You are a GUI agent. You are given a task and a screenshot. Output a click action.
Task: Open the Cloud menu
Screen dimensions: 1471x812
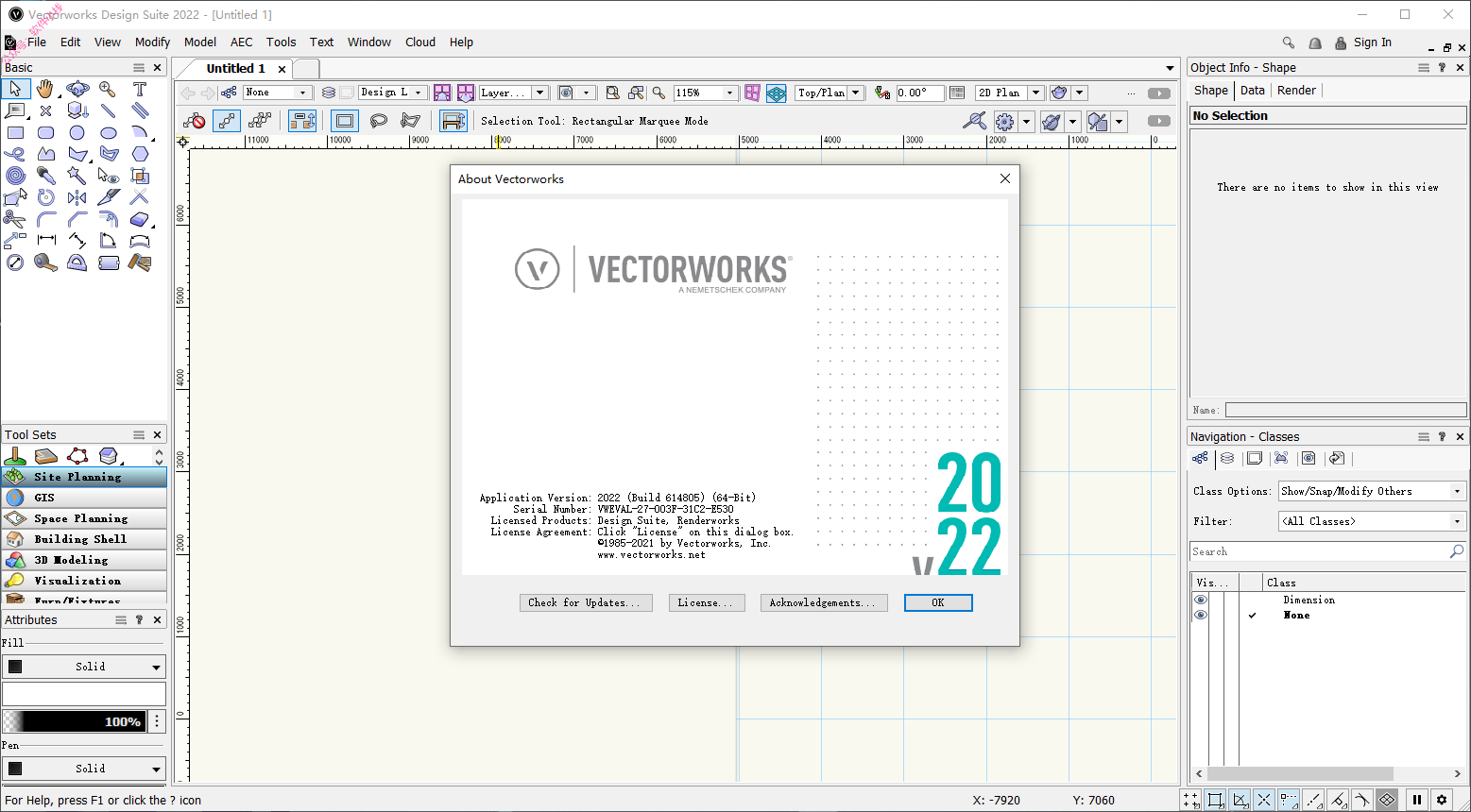tap(420, 42)
